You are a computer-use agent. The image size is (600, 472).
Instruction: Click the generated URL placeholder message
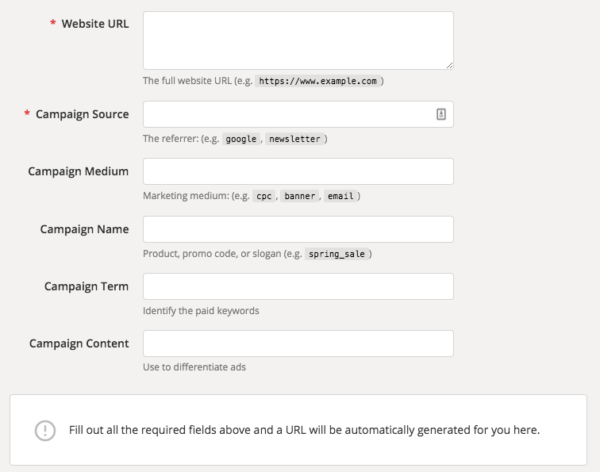(304, 430)
